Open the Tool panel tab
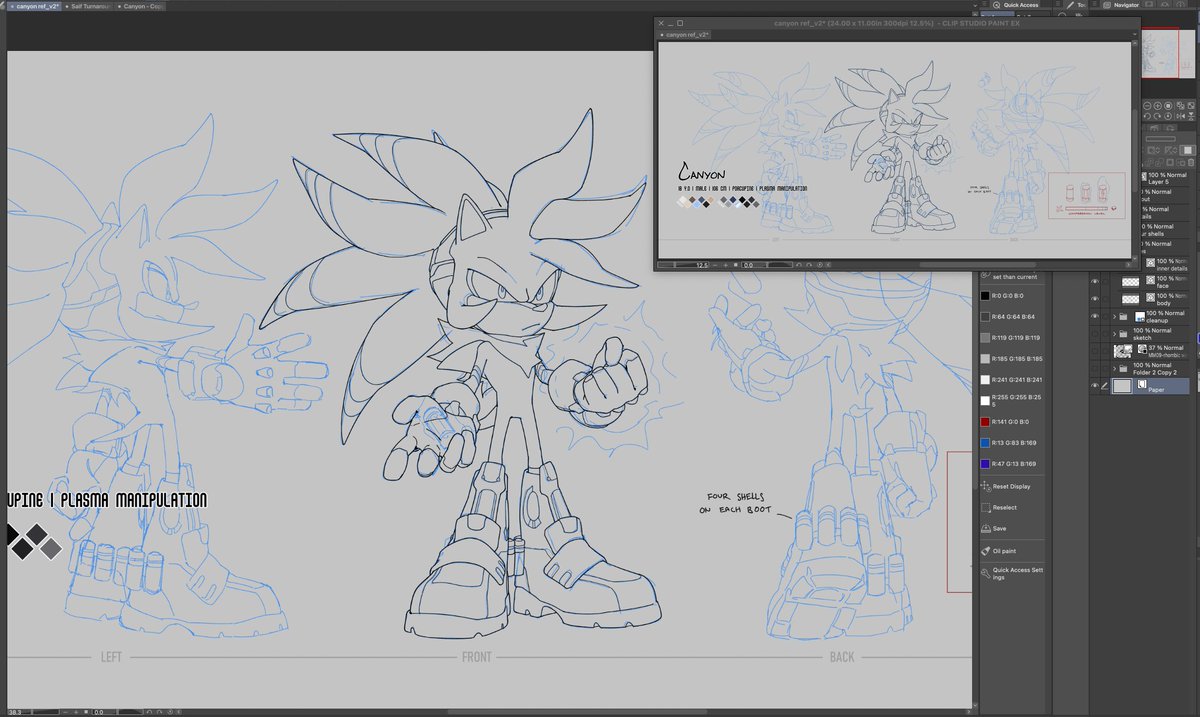This screenshot has height=717, width=1200. [1077, 5]
